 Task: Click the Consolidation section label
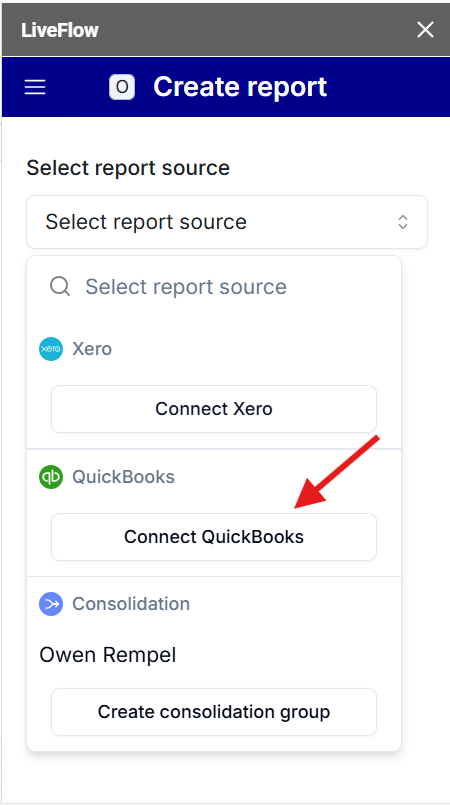click(131, 604)
